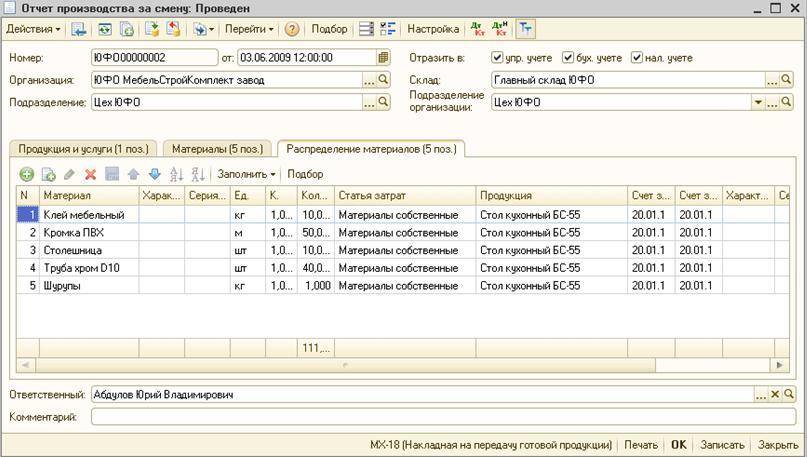Click the Дт/Кт postings icon

pyautogui.click(x=477, y=30)
